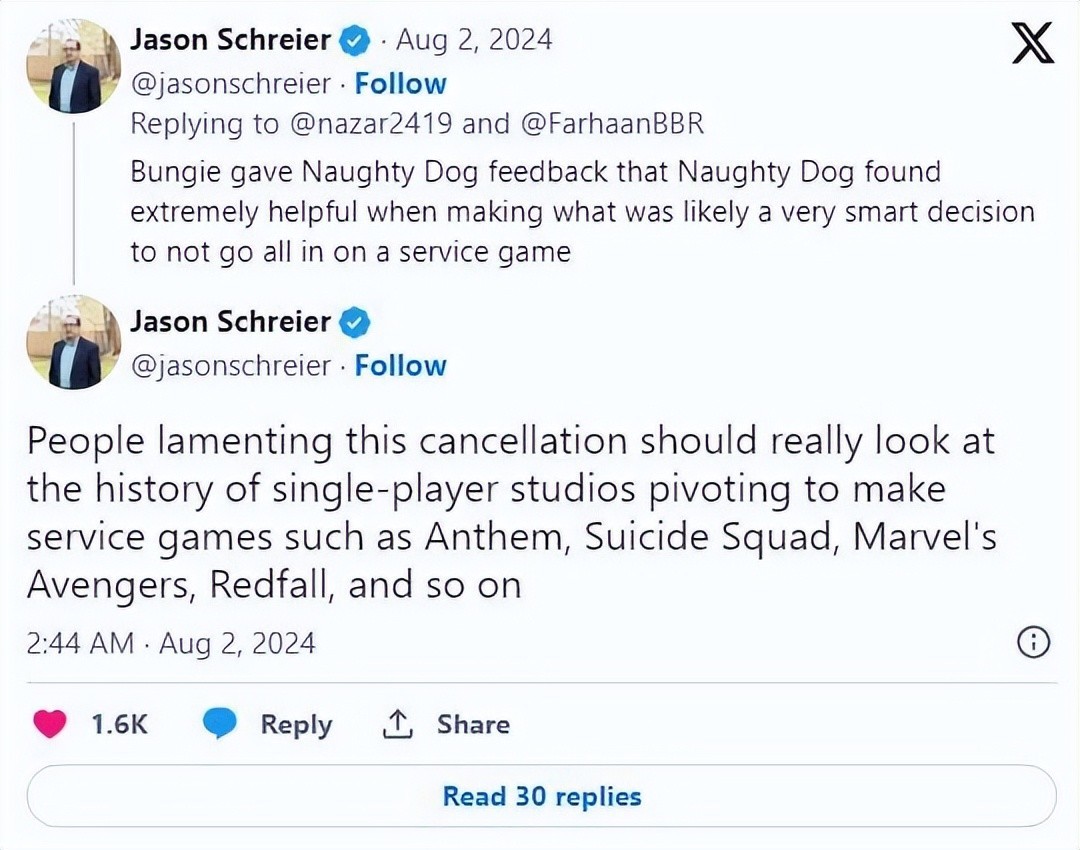Screen dimensions: 1080x850
Task: Open Jason Schreier's avatar in the lower tweet
Action: coord(73,341)
